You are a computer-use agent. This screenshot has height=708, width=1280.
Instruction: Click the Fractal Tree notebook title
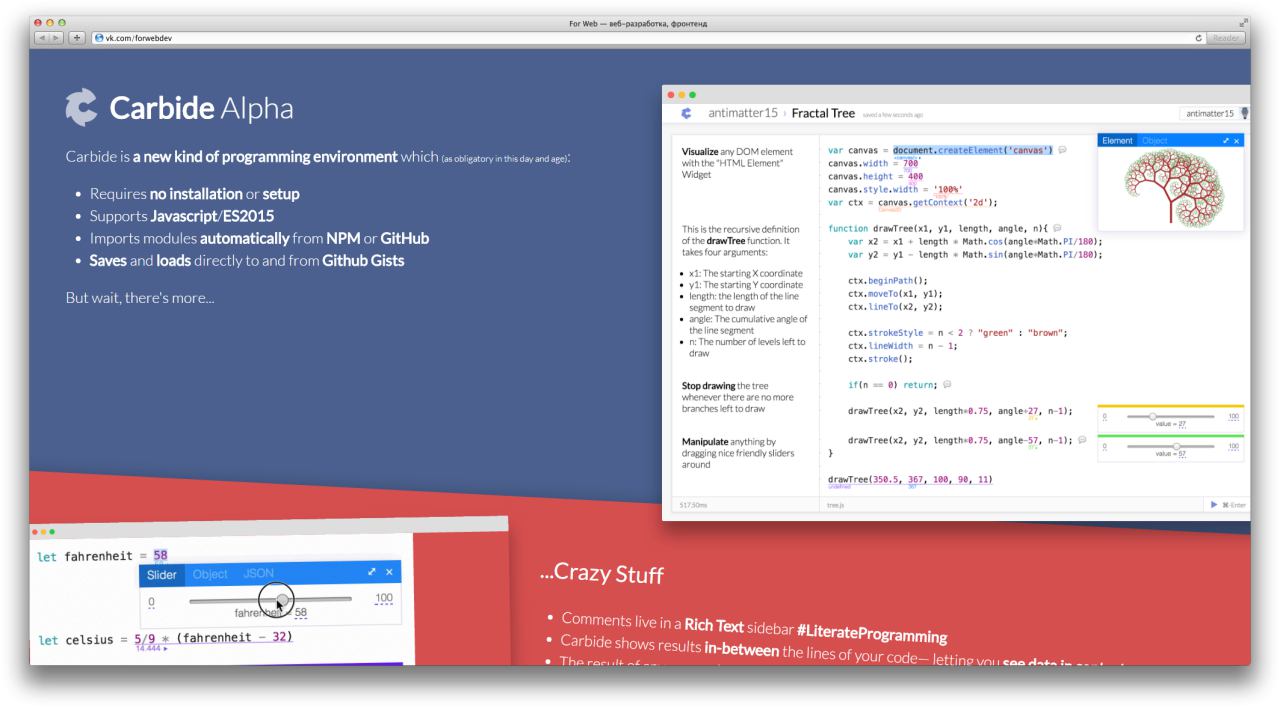[x=823, y=113]
